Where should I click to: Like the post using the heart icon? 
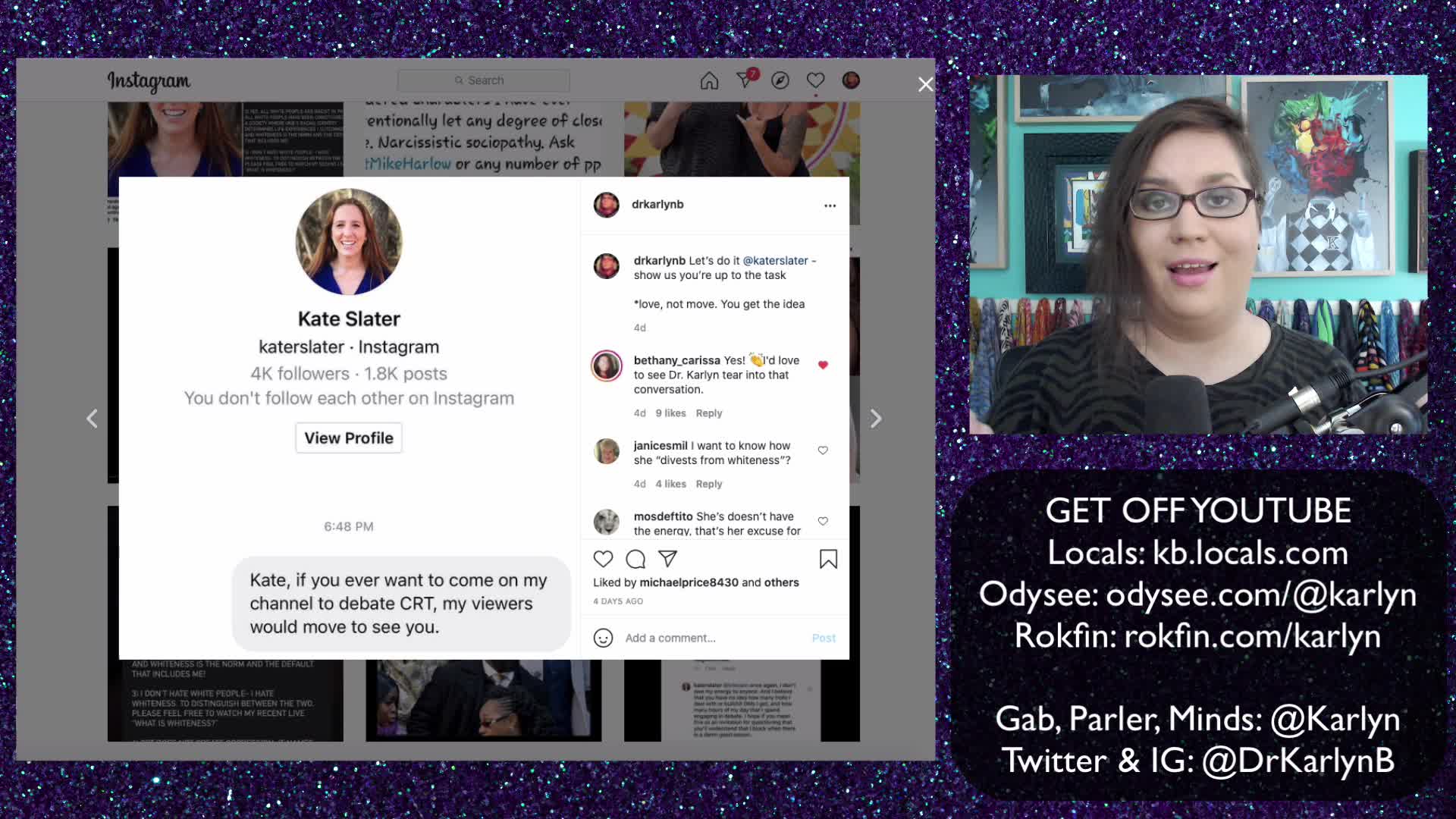pyautogui.click(x=603, y=559)
